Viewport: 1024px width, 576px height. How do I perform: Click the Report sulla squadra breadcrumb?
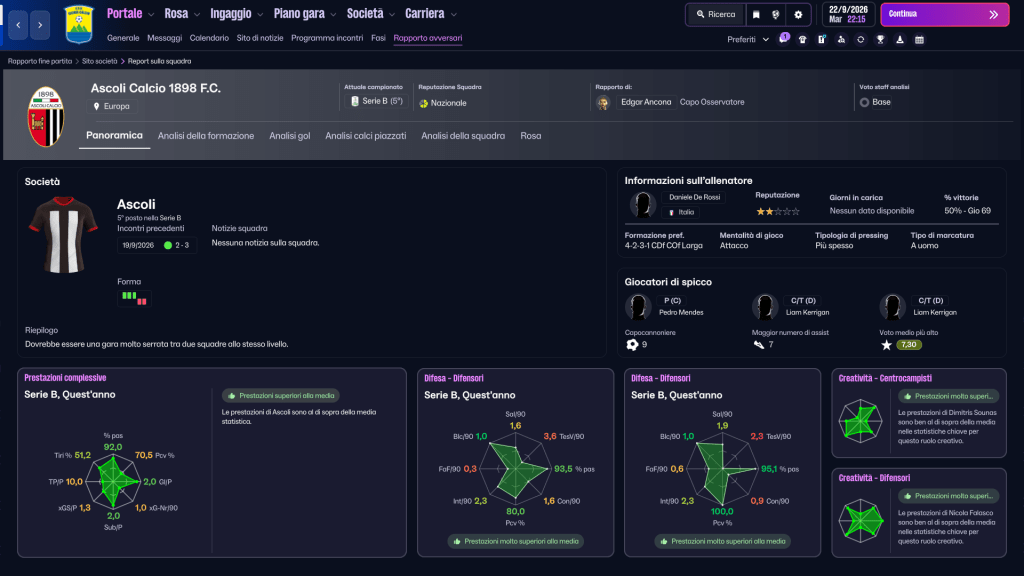[159, 61]
